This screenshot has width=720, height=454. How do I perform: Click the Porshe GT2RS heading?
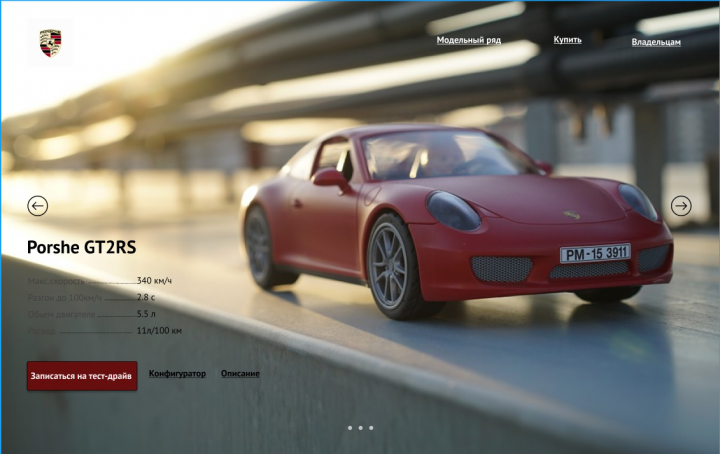coord(82,247)
